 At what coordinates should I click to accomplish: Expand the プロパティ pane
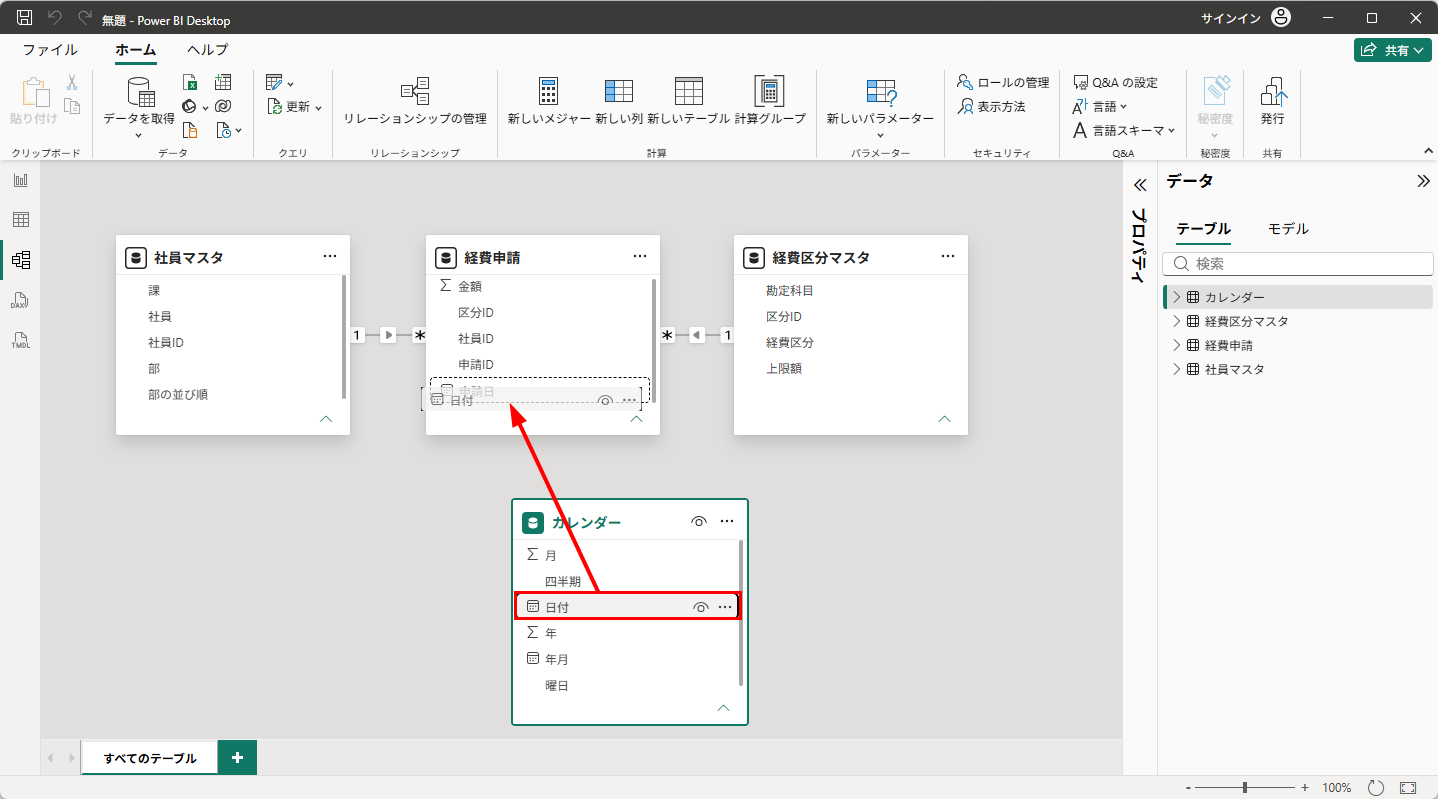click(1139, 185)
